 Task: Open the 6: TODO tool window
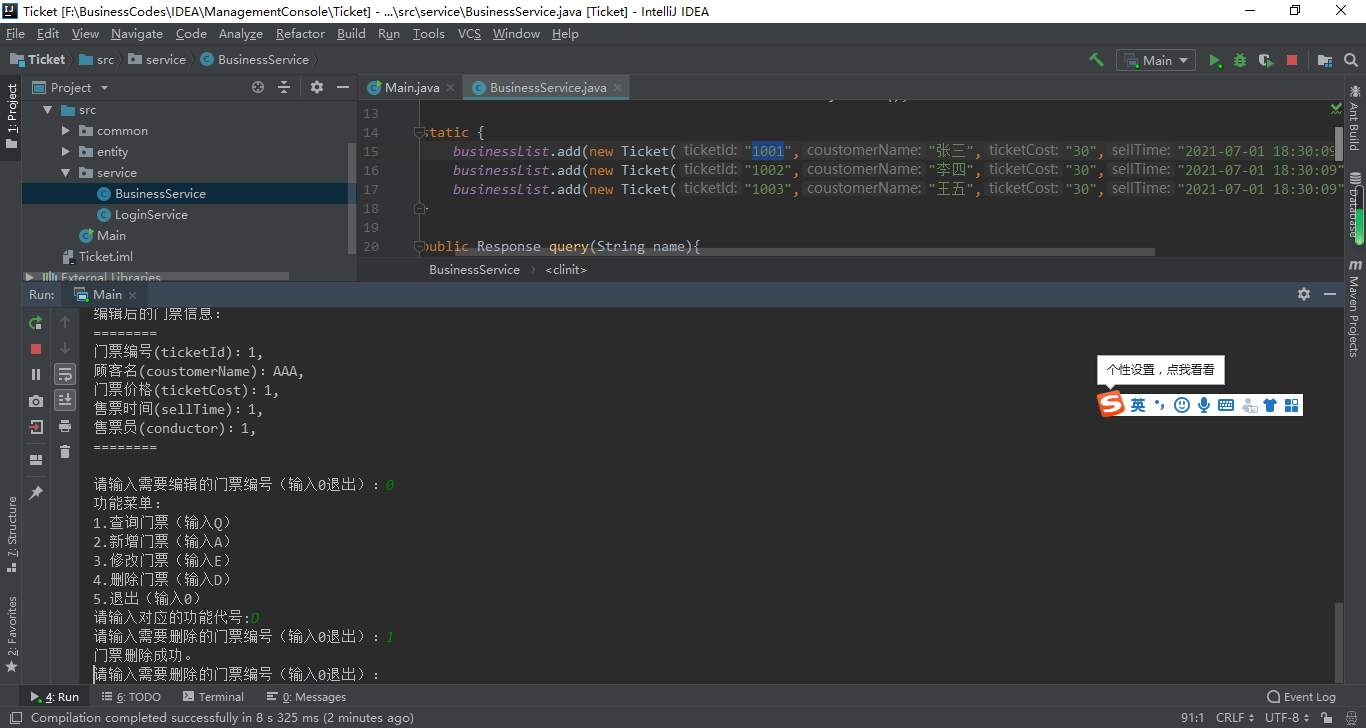(131, 697)
